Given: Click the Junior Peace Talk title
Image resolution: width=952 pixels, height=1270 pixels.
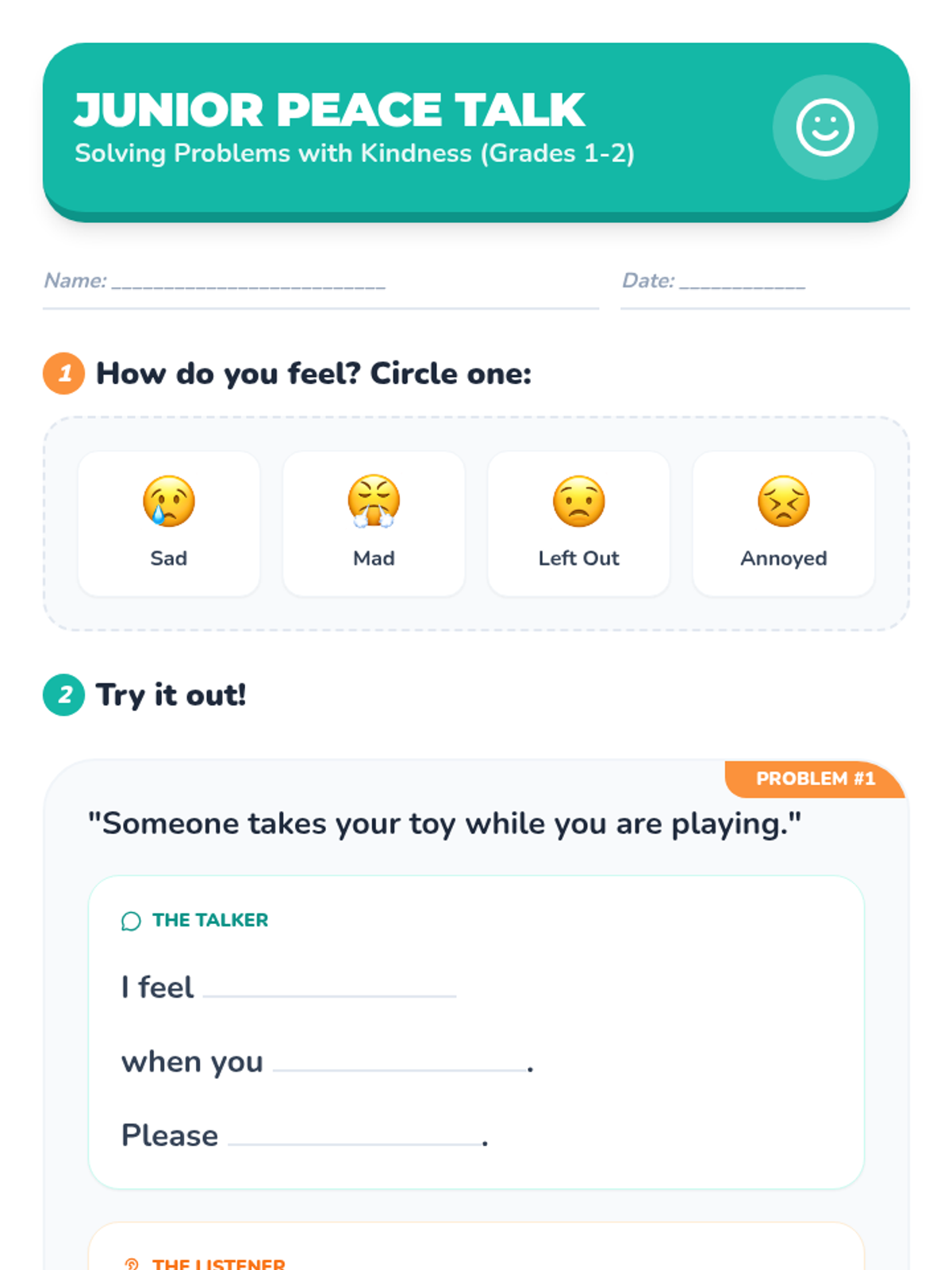Looking at the screenshot, I should click(x=330, y=110).
